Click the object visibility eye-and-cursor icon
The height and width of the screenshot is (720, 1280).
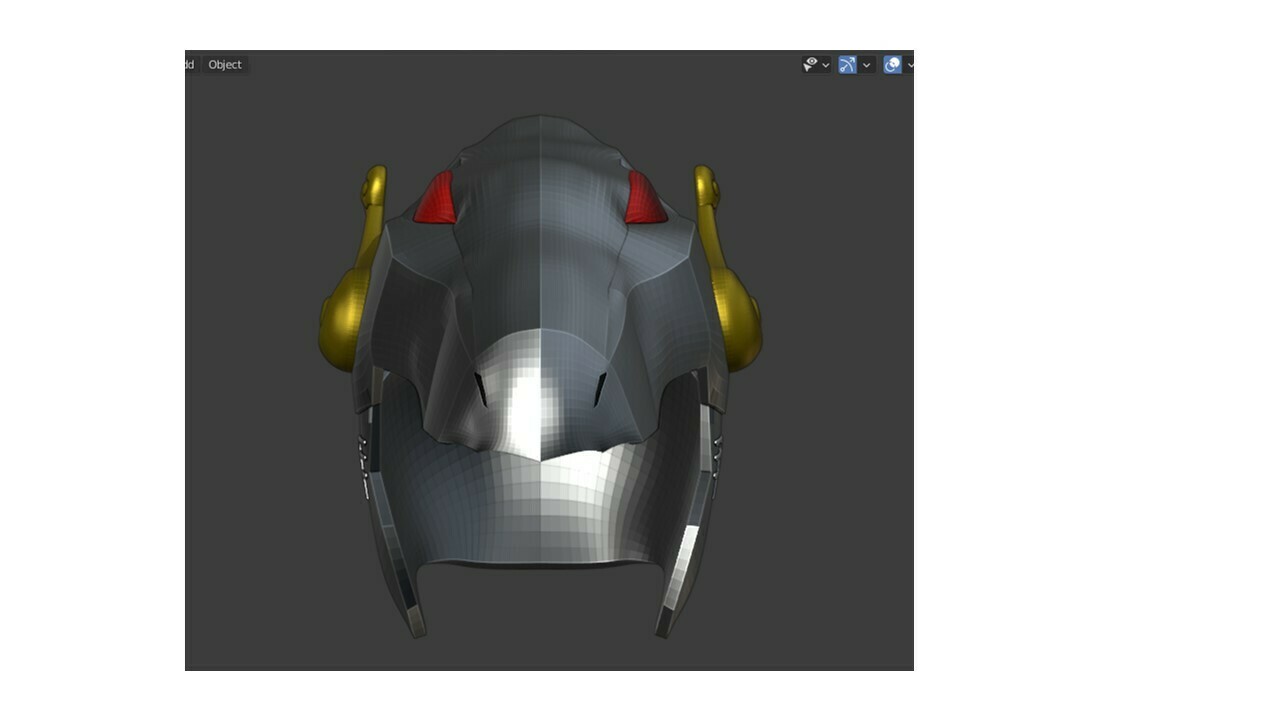(x=810, y=64)
